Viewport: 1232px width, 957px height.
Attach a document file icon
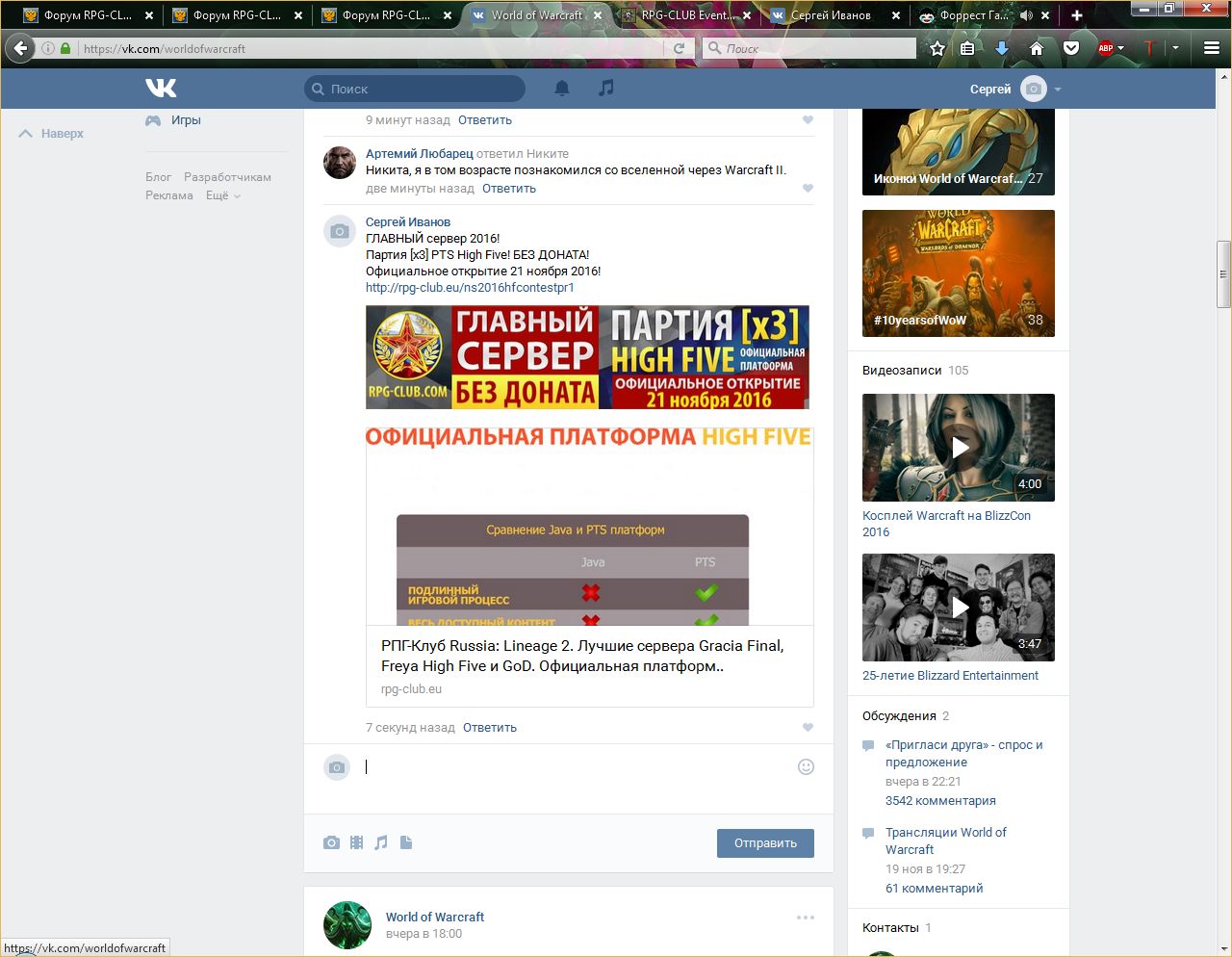[x=406, y=842]
